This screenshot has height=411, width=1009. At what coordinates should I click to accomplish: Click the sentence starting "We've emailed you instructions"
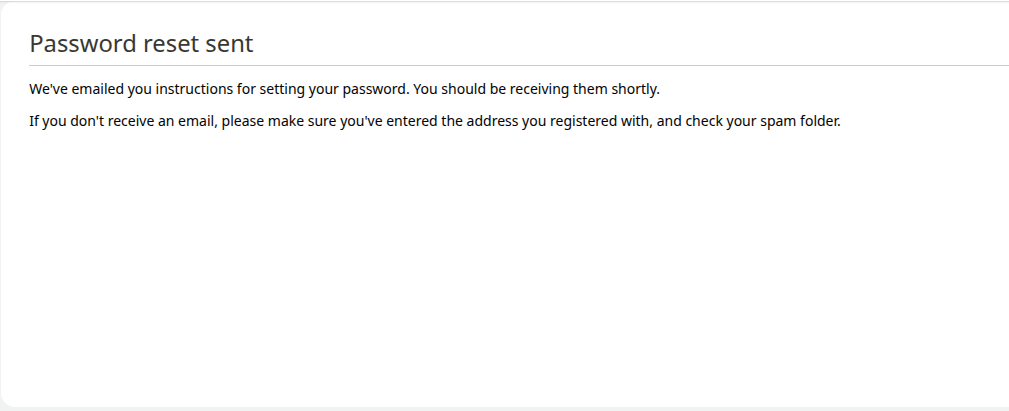[x=219, y=89]
